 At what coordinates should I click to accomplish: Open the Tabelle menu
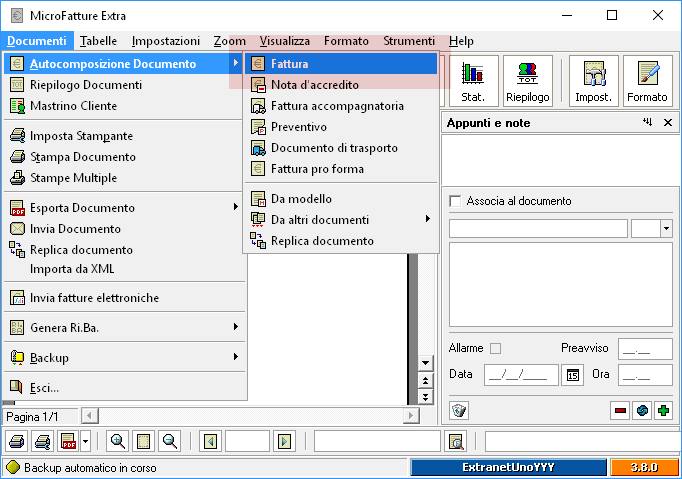pos(98,41)
